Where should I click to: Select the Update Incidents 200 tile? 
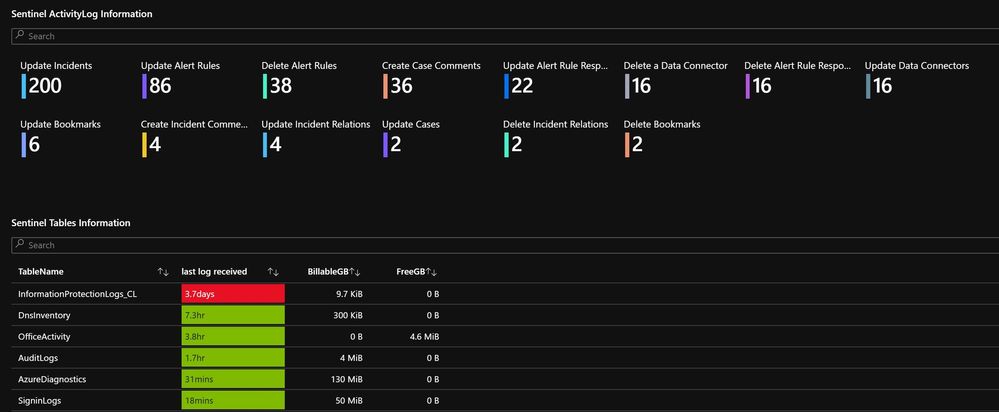click(56, 79)
